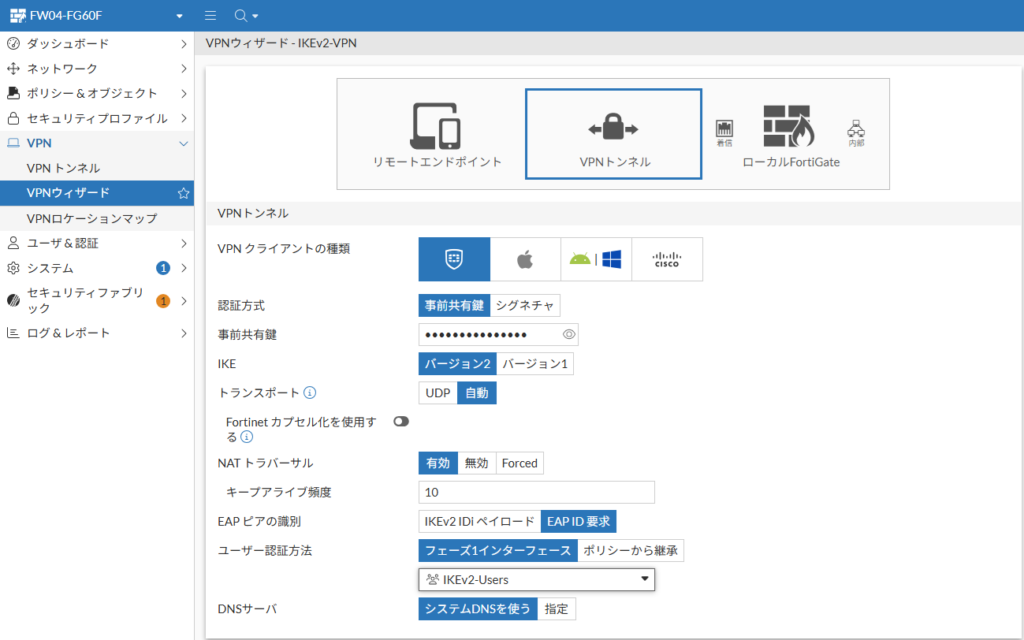This screenshot has width=1024, height=640.
Task: Click the キープアライブ頻度 input field
Action: pos(536,492)
